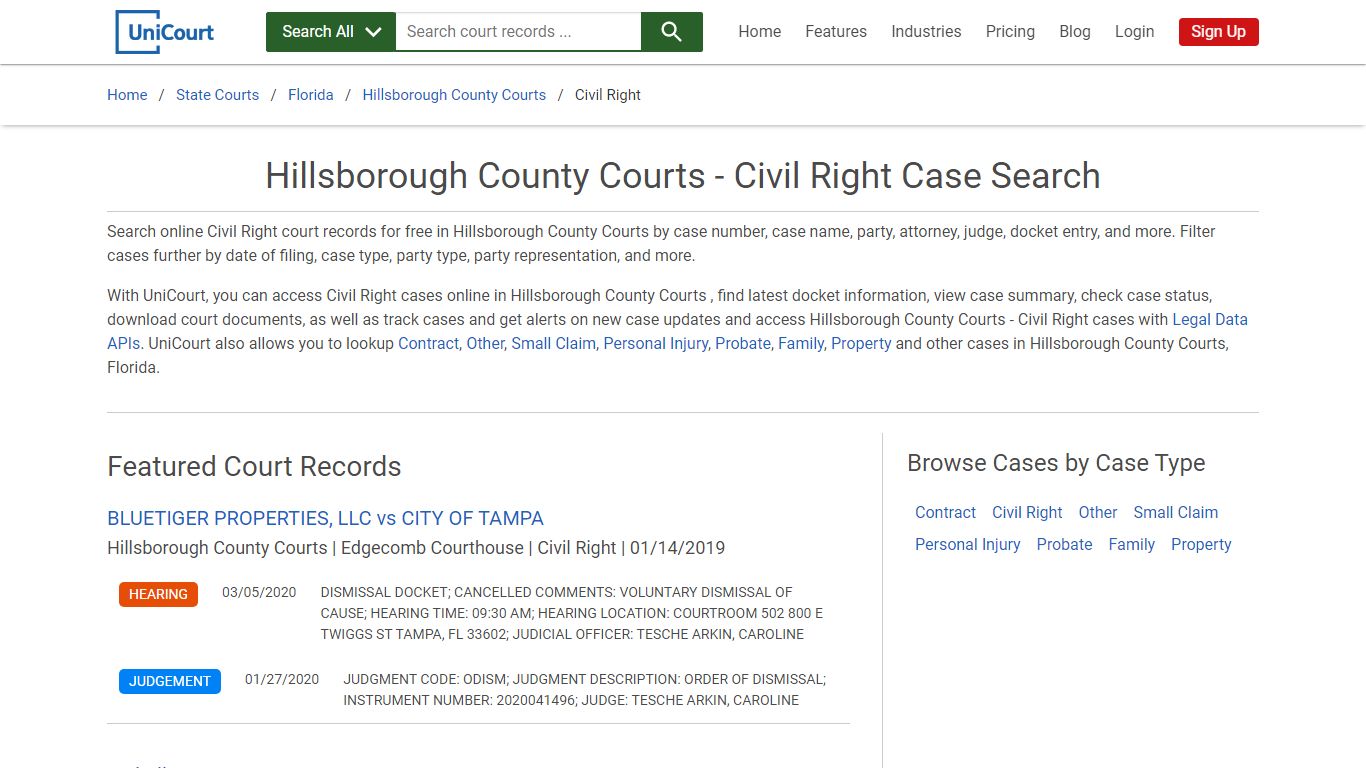Click the blue JUDGEMENT badge
The height and width of the screenshot is (768, 1366).
[170, 681]
